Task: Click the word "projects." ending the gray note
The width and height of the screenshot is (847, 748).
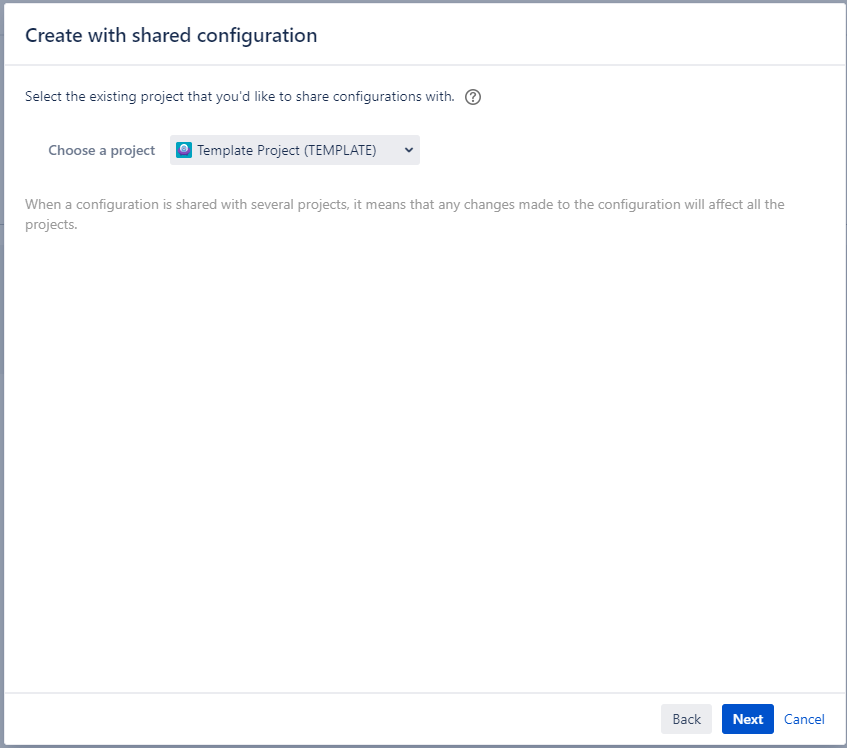Action: (51, 225)
